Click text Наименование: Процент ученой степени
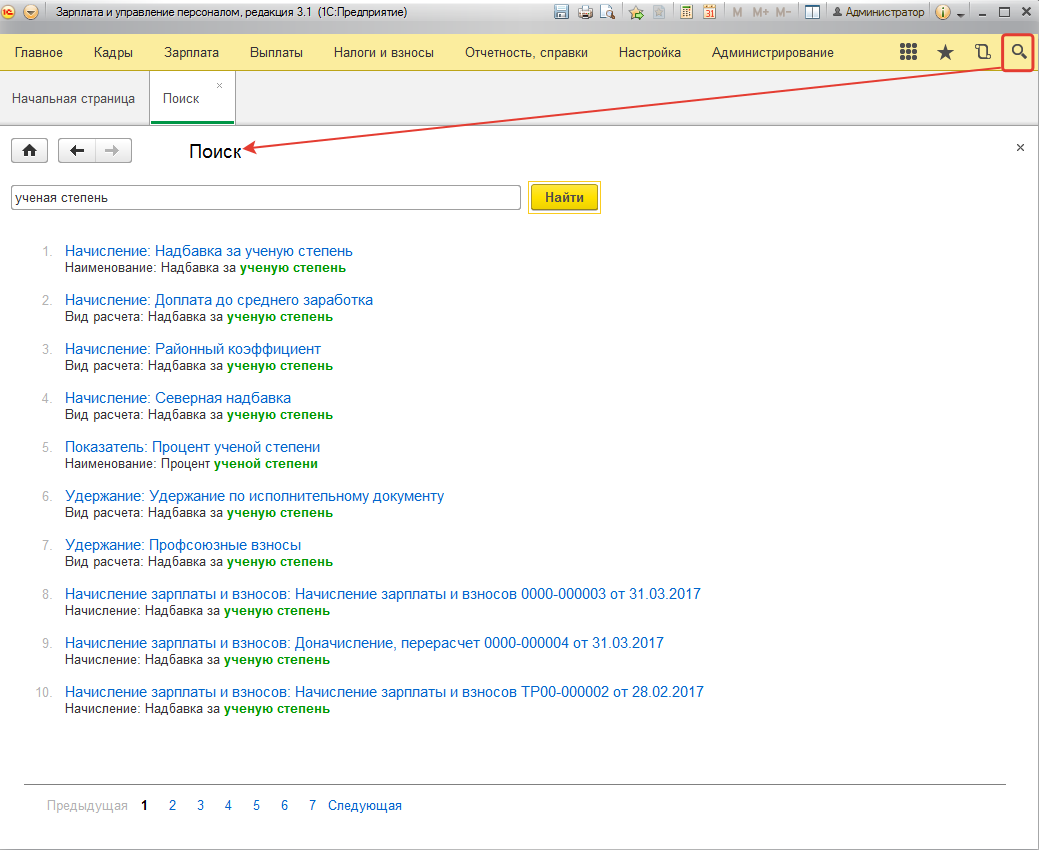The width and height of the screenshot is (1039, 850). 191,464
